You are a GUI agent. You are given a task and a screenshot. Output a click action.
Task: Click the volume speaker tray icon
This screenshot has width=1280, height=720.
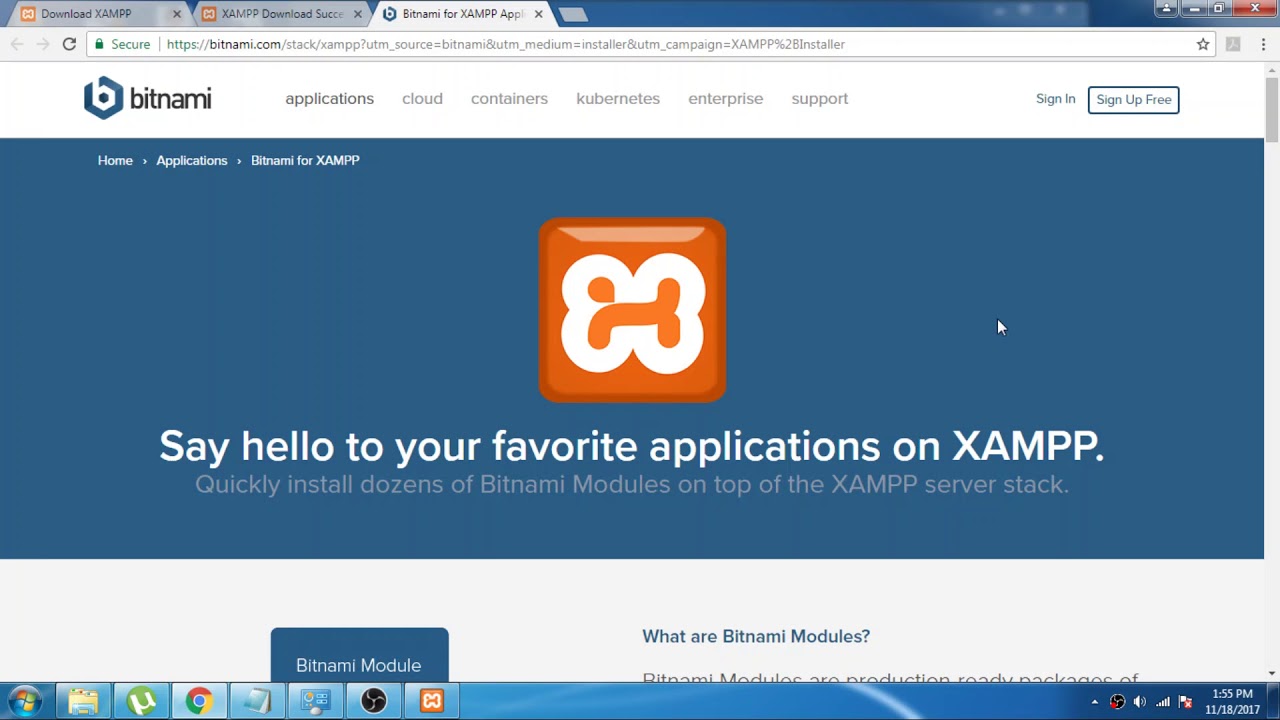(x=1140, y=702)
